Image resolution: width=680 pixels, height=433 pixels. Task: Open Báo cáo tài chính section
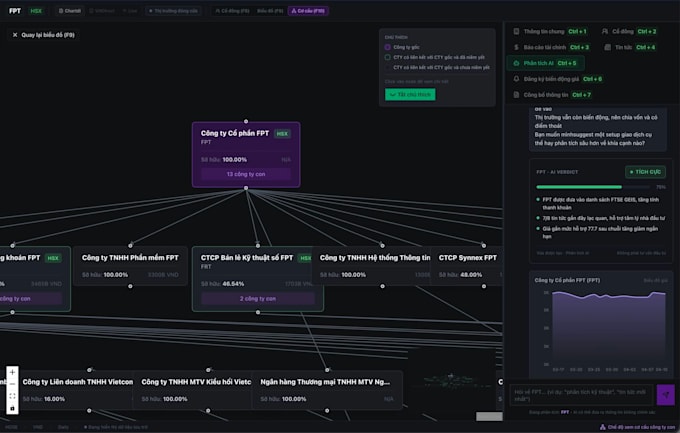pyautogui.click(x=552, y=47)
